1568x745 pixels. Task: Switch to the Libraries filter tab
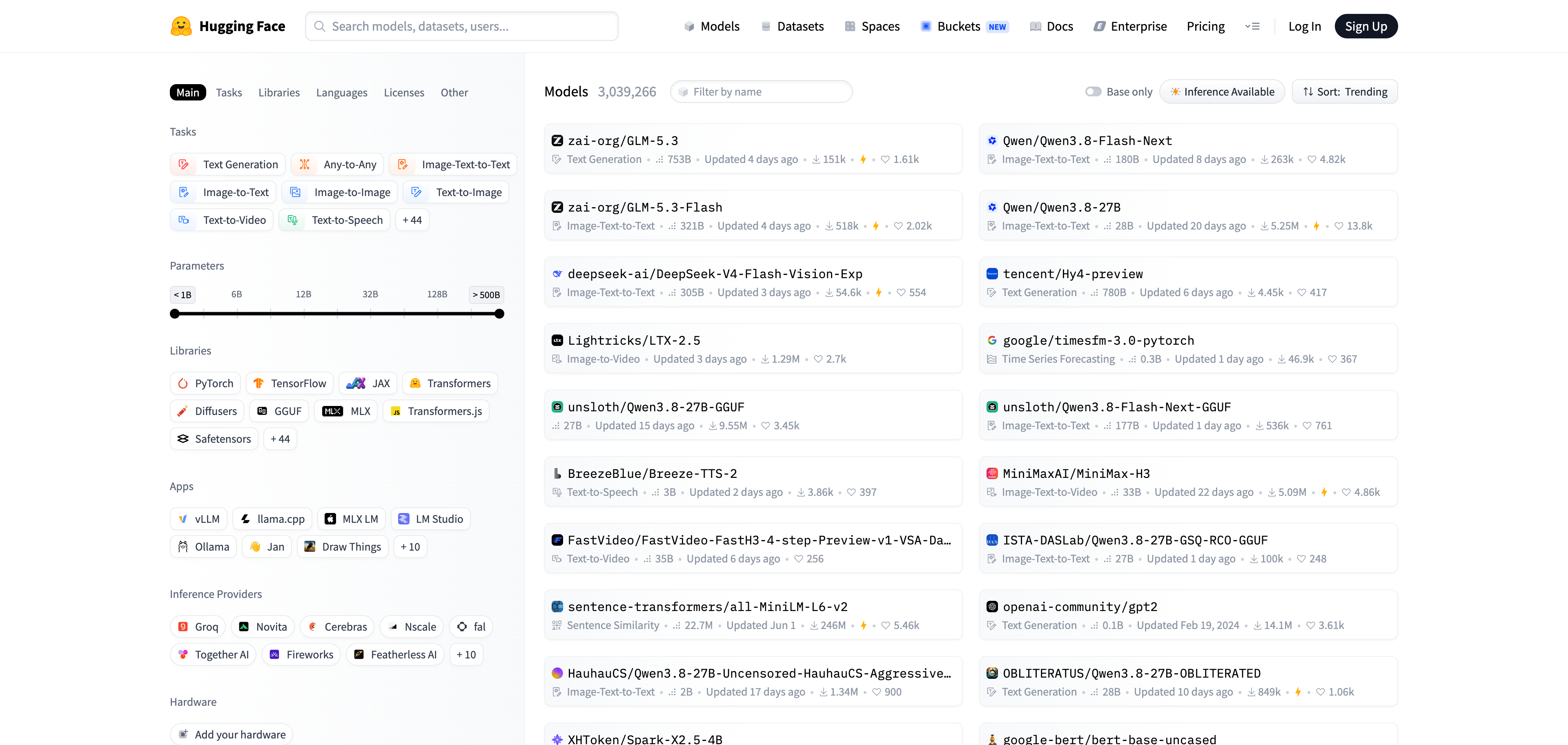point(279,93)
